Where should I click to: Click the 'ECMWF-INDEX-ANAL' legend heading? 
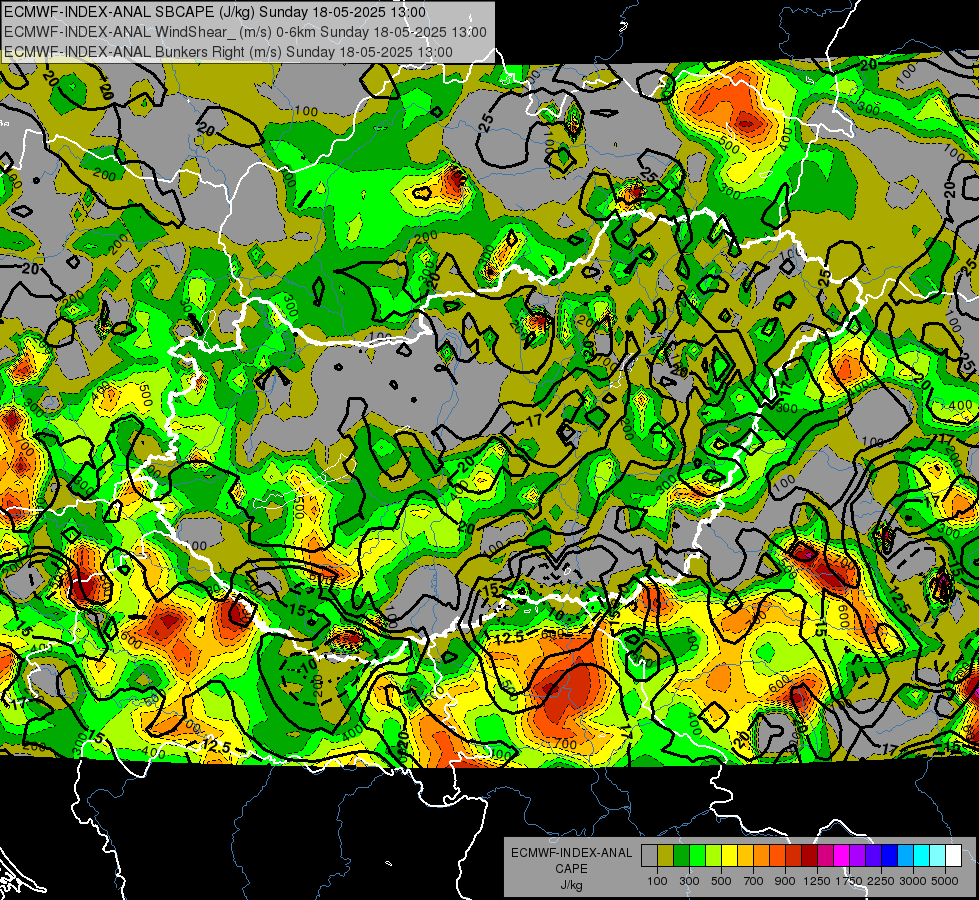pos(572,853)
